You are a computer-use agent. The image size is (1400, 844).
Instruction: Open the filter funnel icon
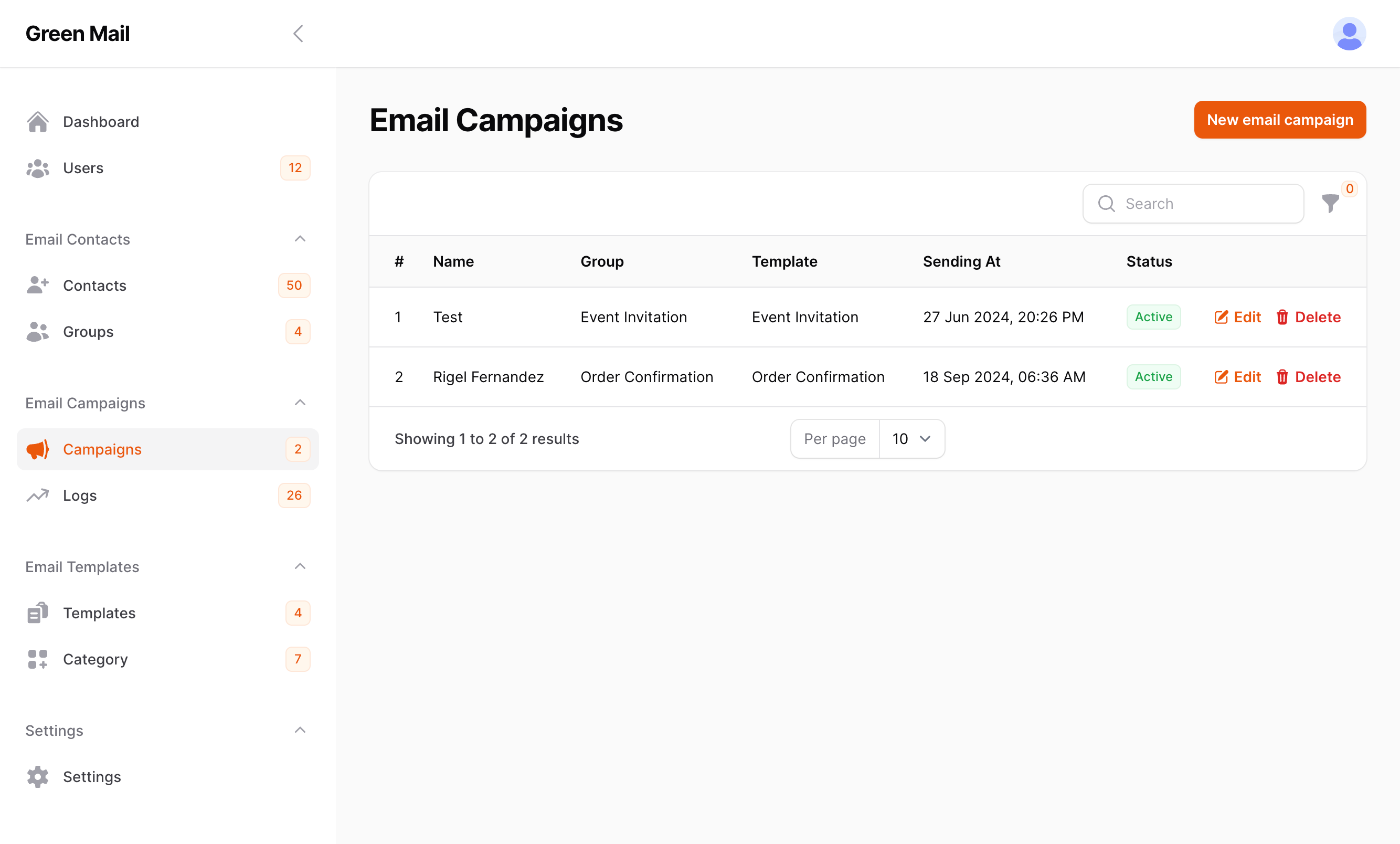coord(1331,204)
